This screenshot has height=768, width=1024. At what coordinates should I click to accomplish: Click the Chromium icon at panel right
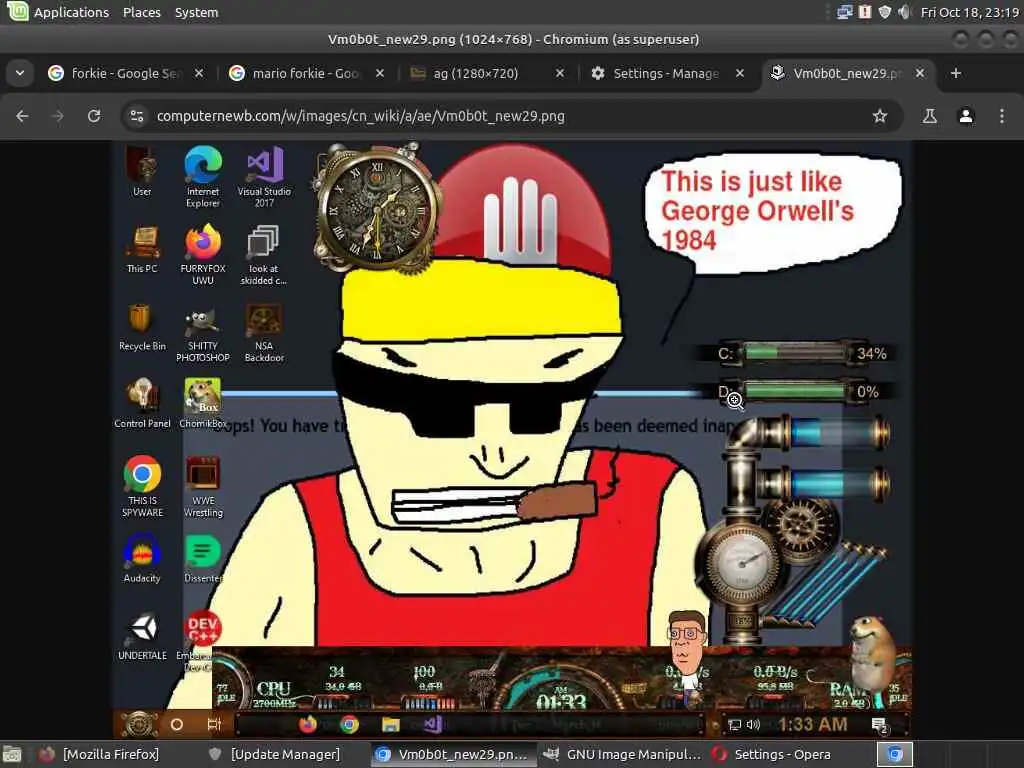895,754
